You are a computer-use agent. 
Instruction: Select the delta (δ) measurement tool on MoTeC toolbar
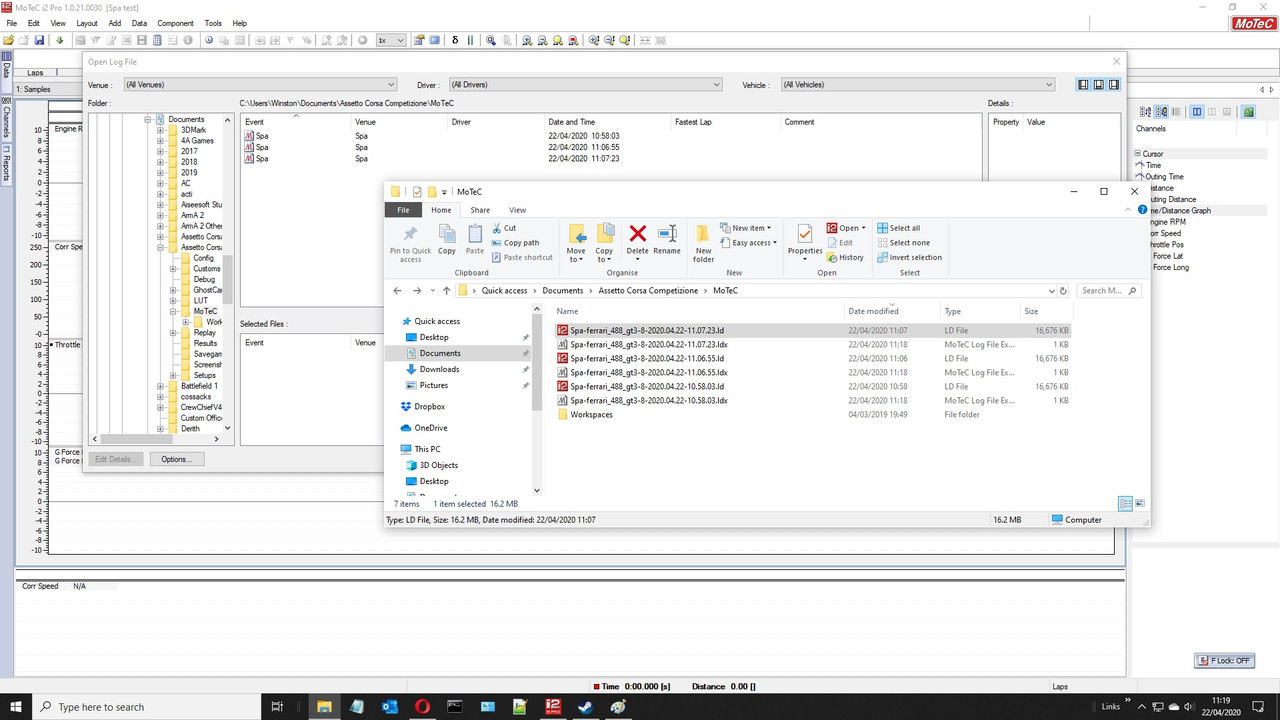(x=455, y=41)
